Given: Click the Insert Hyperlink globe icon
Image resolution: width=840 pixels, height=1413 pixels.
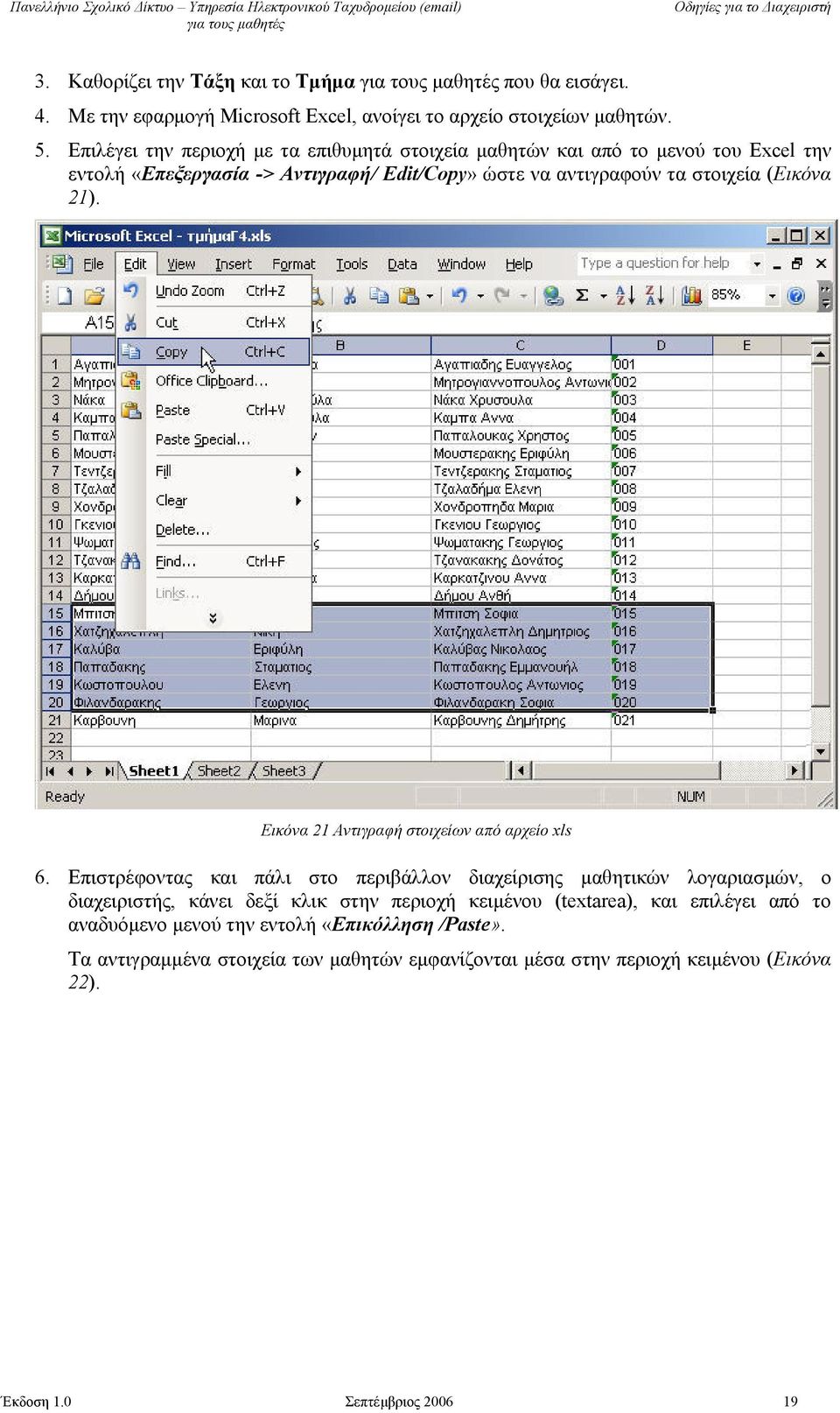Looking at the screenshot, I should point(553,296).
